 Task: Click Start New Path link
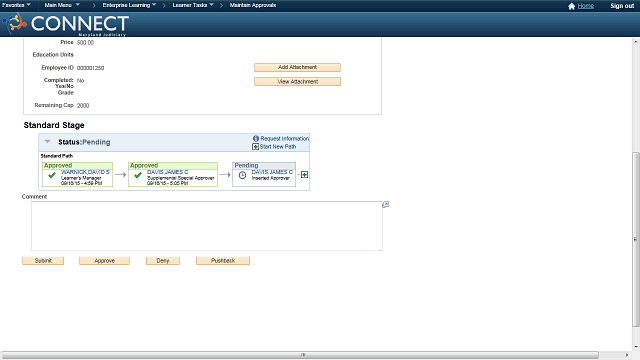278,147
